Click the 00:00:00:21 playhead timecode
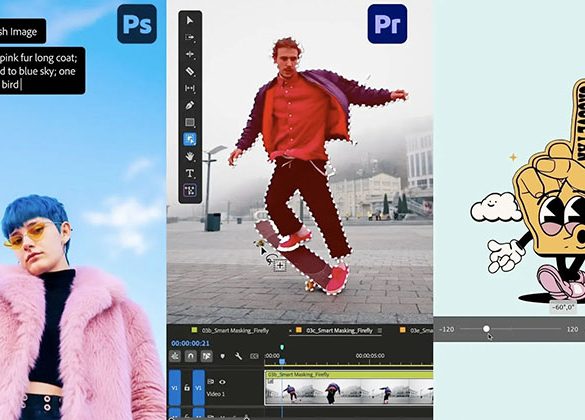 tap(190, 343)
